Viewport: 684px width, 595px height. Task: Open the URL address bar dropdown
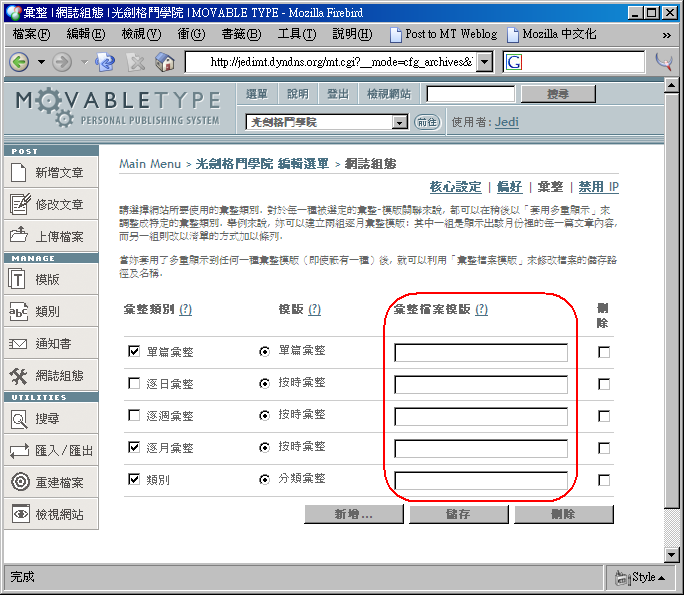tap(484, 62)
